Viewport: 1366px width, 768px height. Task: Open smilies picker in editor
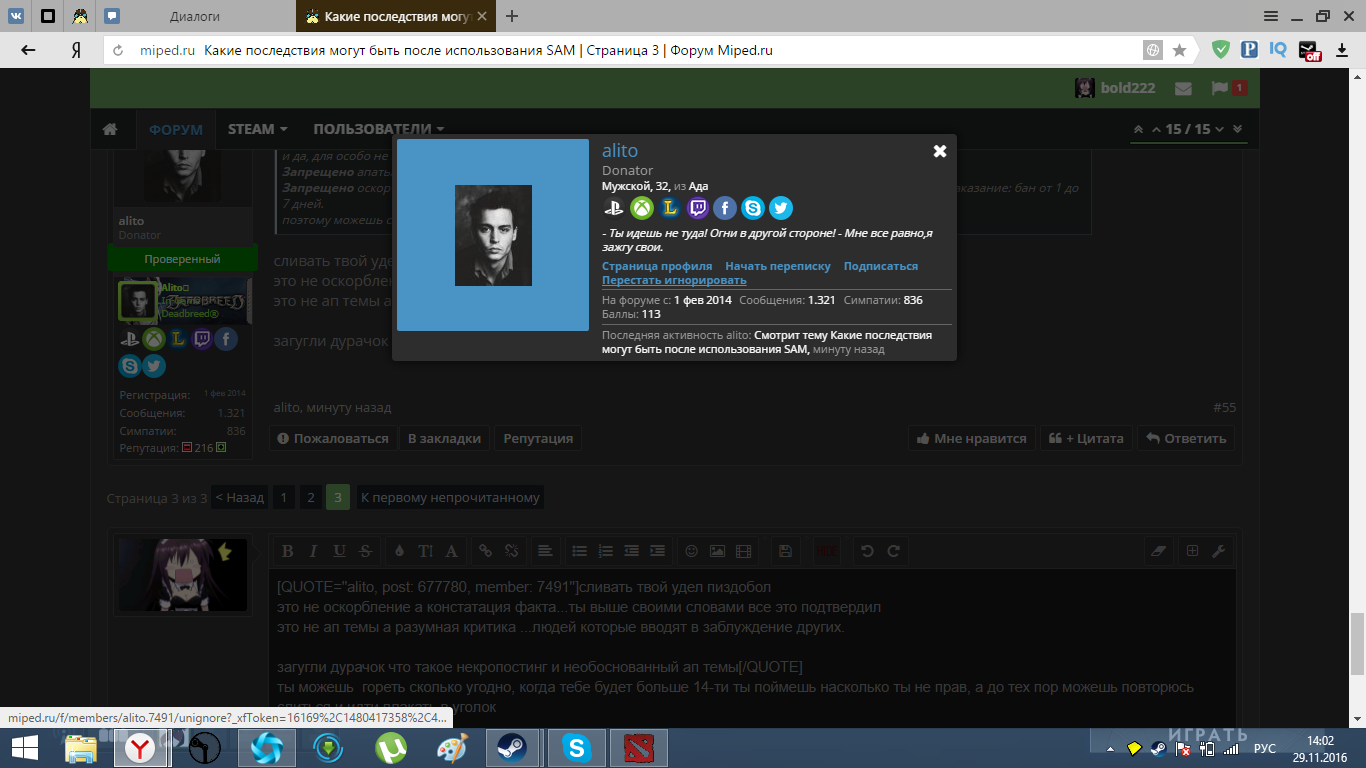pyautogui.click(x=691, y=551)
